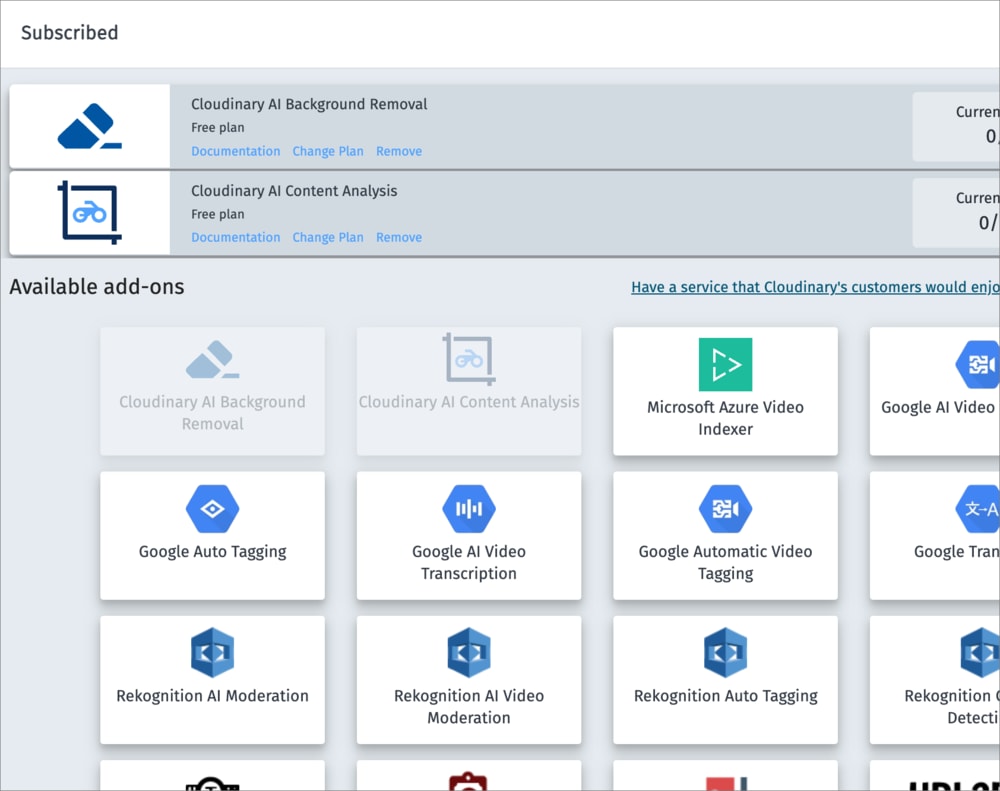
Task: Click the greyed Content Analysis icon in add-ons
Action: point(469,359)
